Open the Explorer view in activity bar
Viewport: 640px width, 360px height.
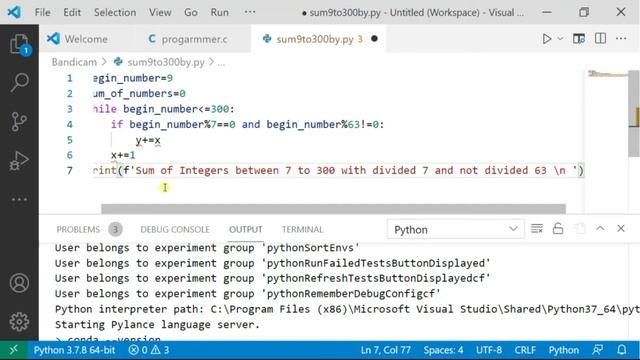(19, 44)
